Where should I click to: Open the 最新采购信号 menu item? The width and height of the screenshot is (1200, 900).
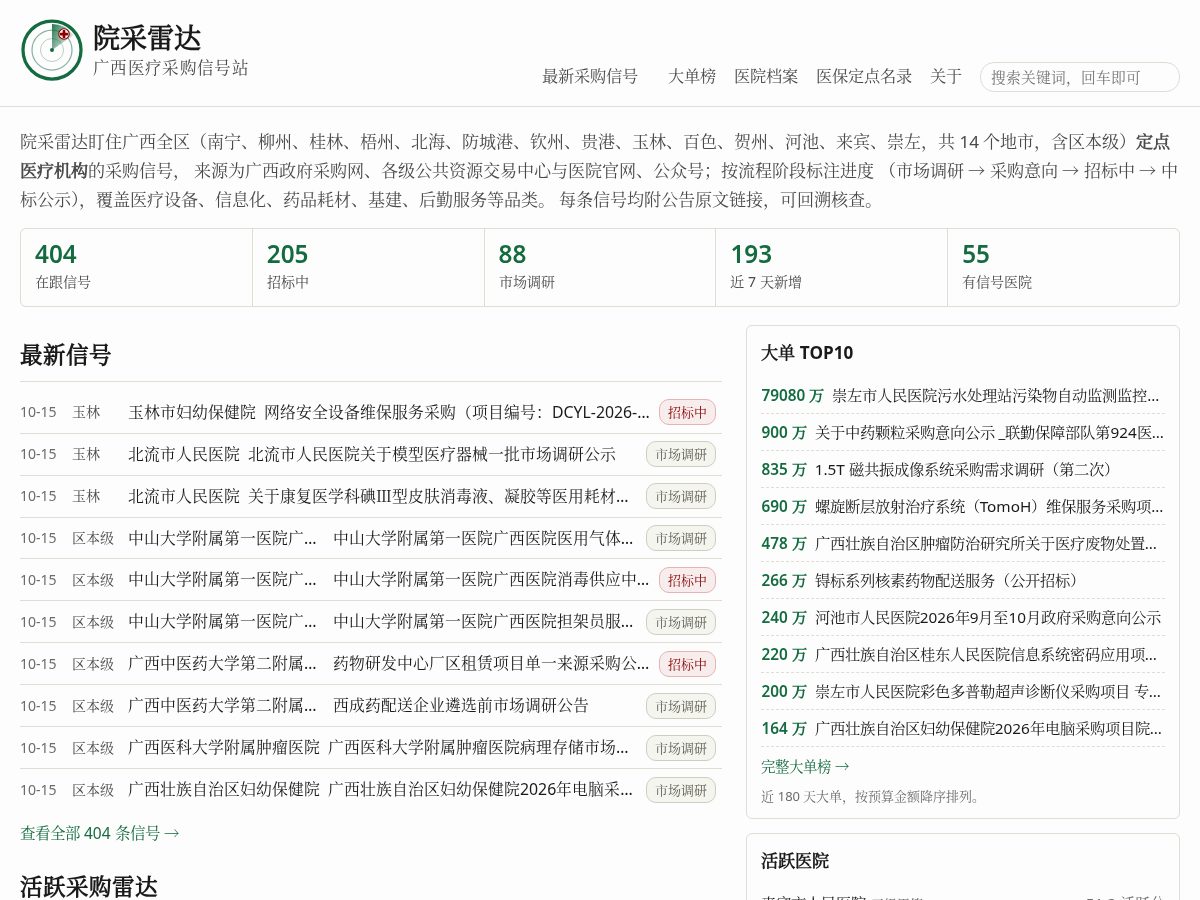[x=590, y=76]
